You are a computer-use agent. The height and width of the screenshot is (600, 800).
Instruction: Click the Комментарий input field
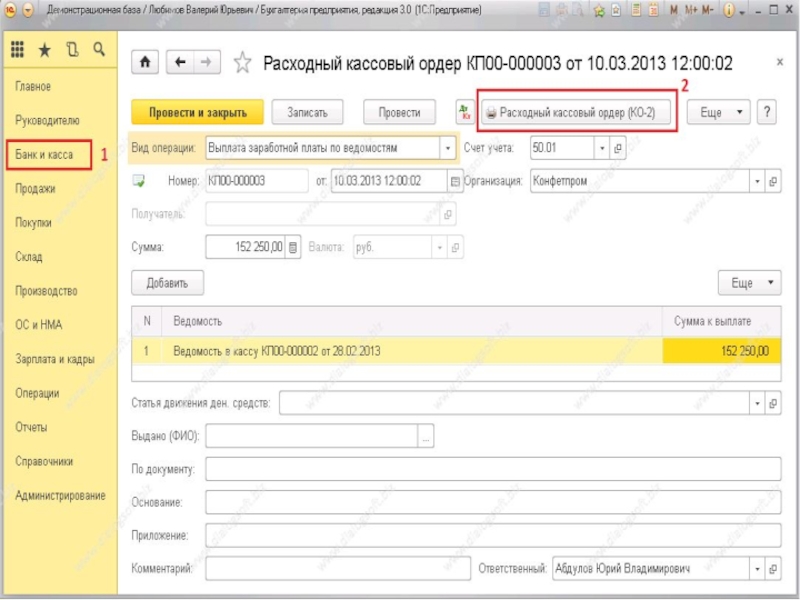[338, 568]
